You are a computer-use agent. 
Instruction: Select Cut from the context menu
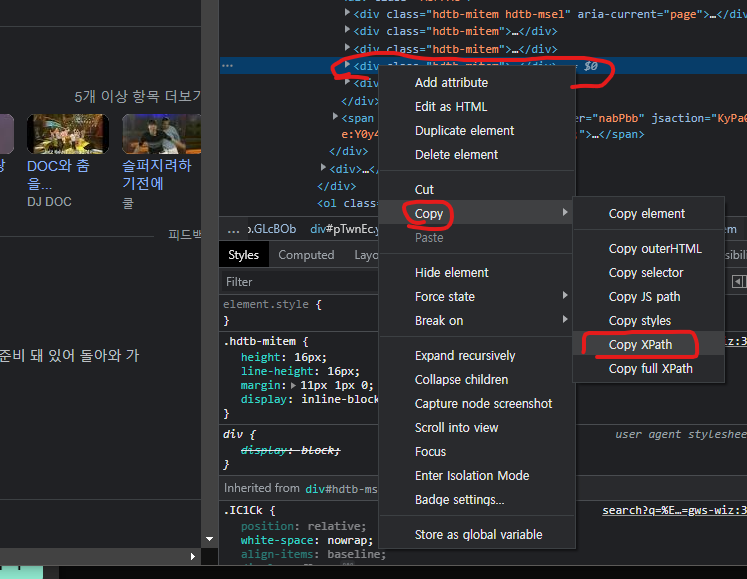click(x=477, y=190)
